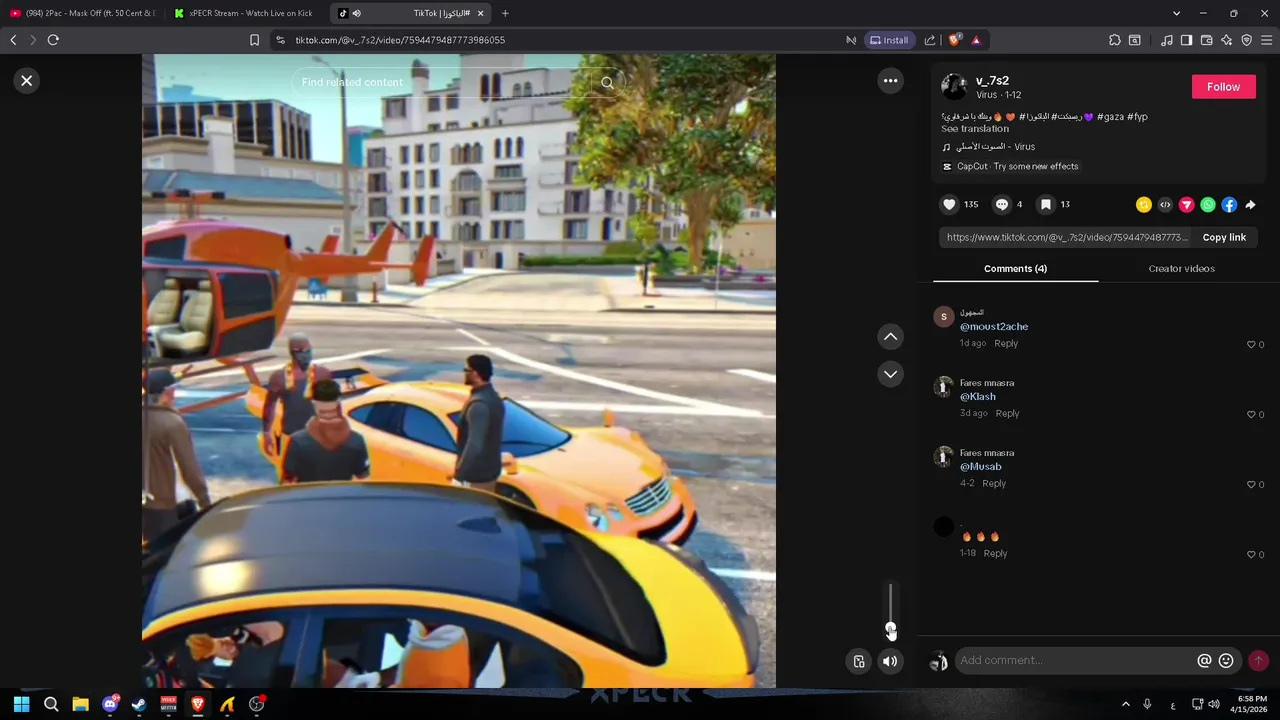Copy the video link
Viewport: 1280px width, 720px height.
pyautogui.click(x=1224, y=238)
